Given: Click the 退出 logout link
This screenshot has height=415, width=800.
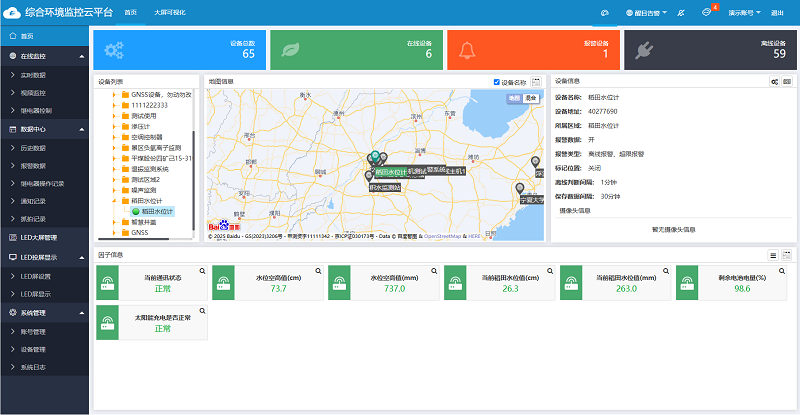Looking at the screenshot, I should point(777,12).
